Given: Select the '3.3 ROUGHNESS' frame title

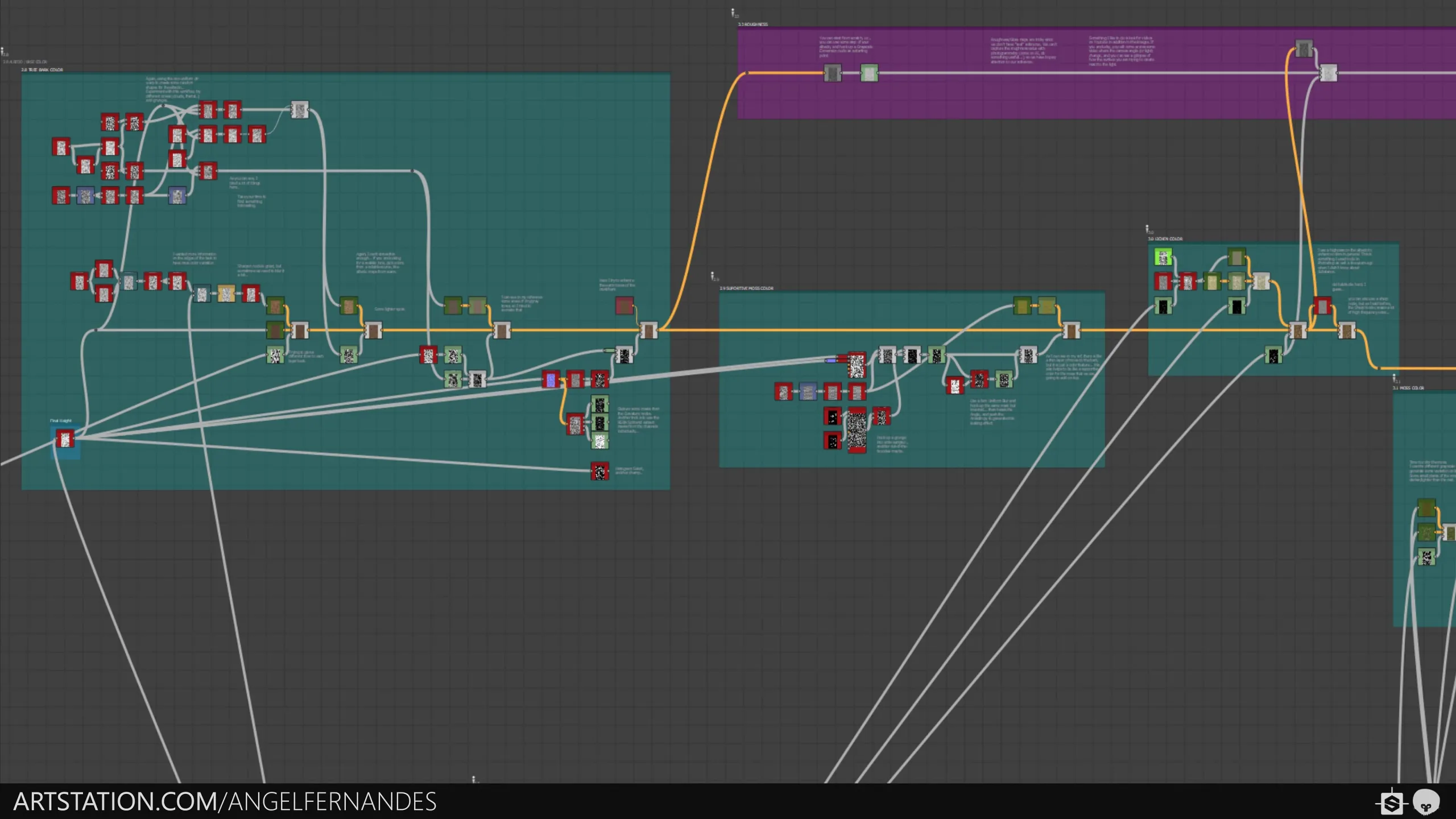Looking at the screenshot, I should click(752, 24).
